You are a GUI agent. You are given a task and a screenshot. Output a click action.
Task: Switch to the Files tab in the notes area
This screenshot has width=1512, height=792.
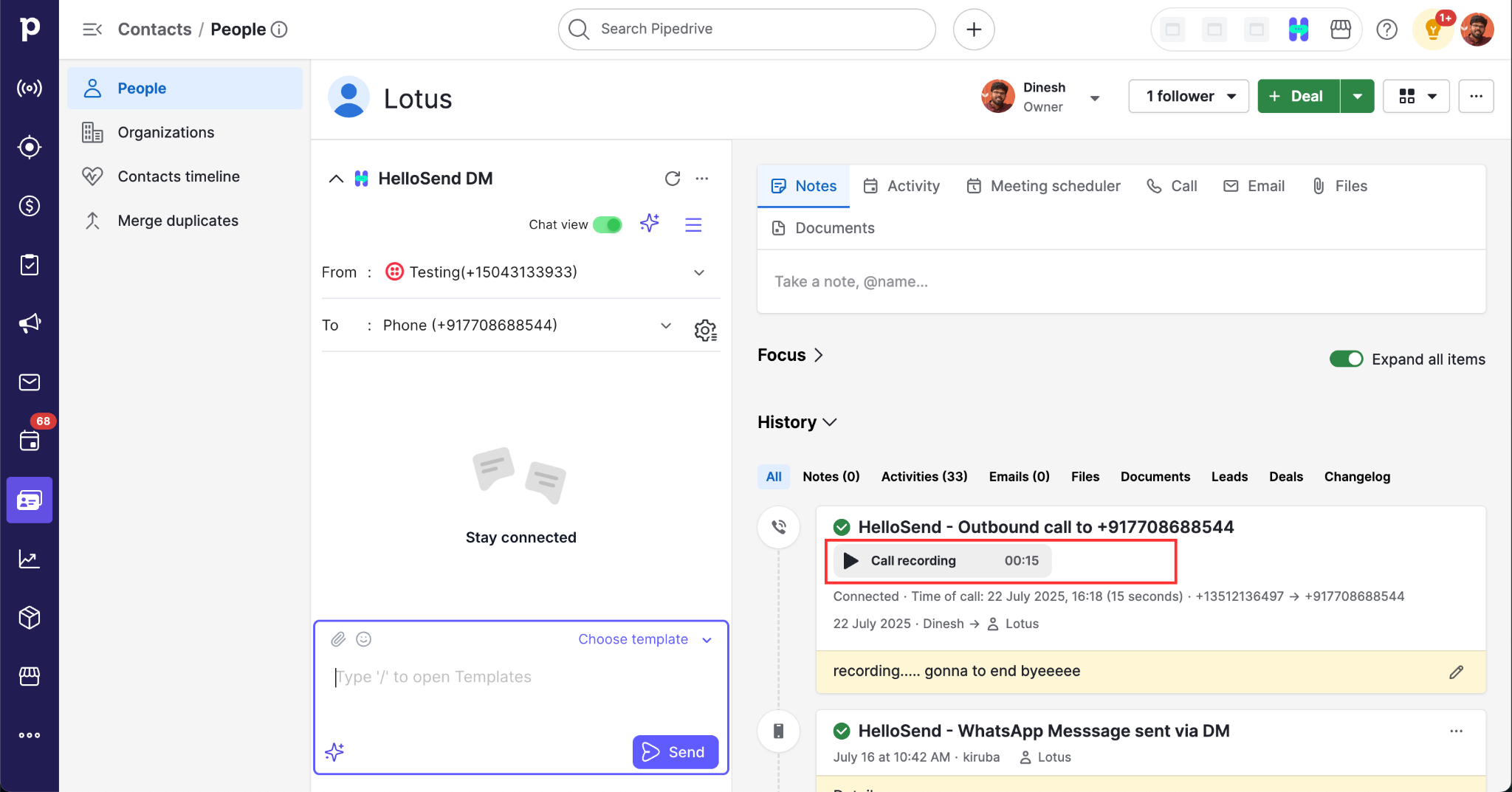click(1339, 186)
